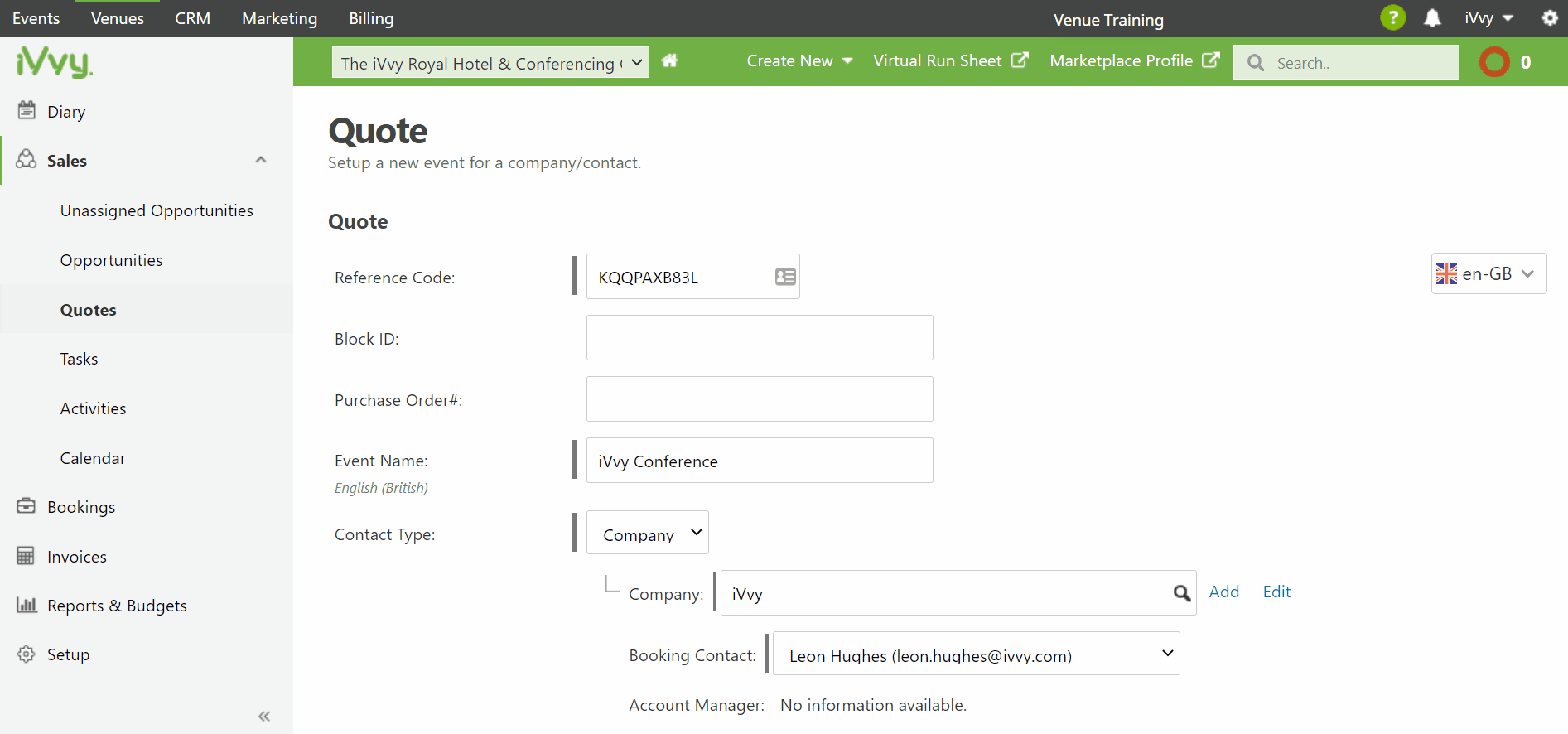Open Calendar in the sidebar
This screenshot has height=734, width=1568.
pos(93,458)
